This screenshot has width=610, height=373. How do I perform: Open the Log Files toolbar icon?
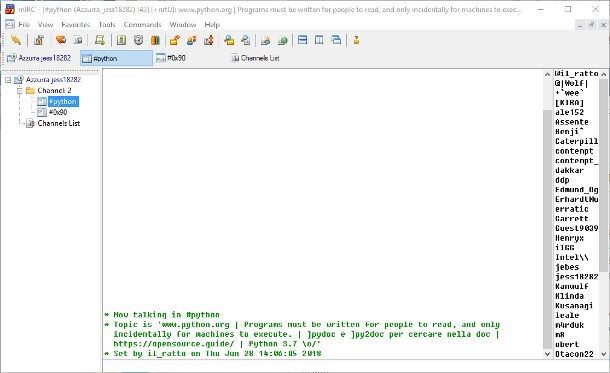[x=246, y=40]
